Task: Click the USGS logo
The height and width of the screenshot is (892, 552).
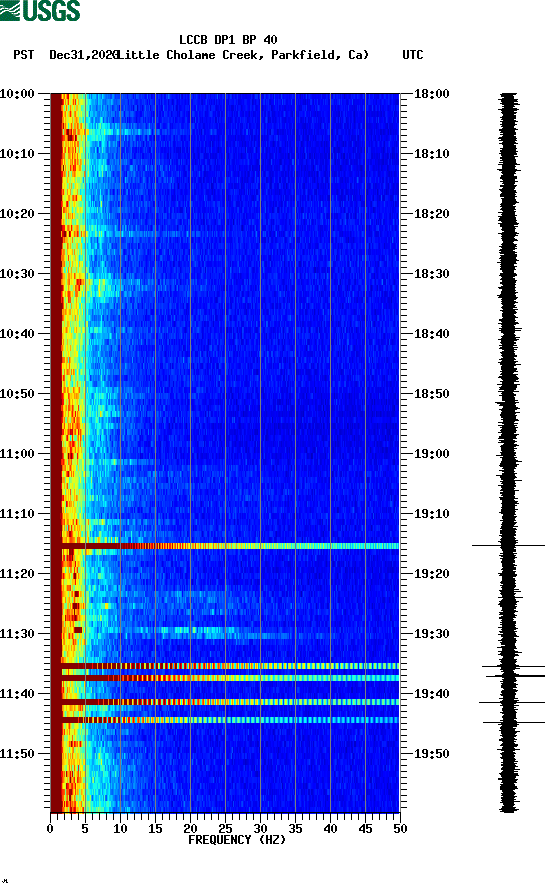Action: (x=40, y=10)
